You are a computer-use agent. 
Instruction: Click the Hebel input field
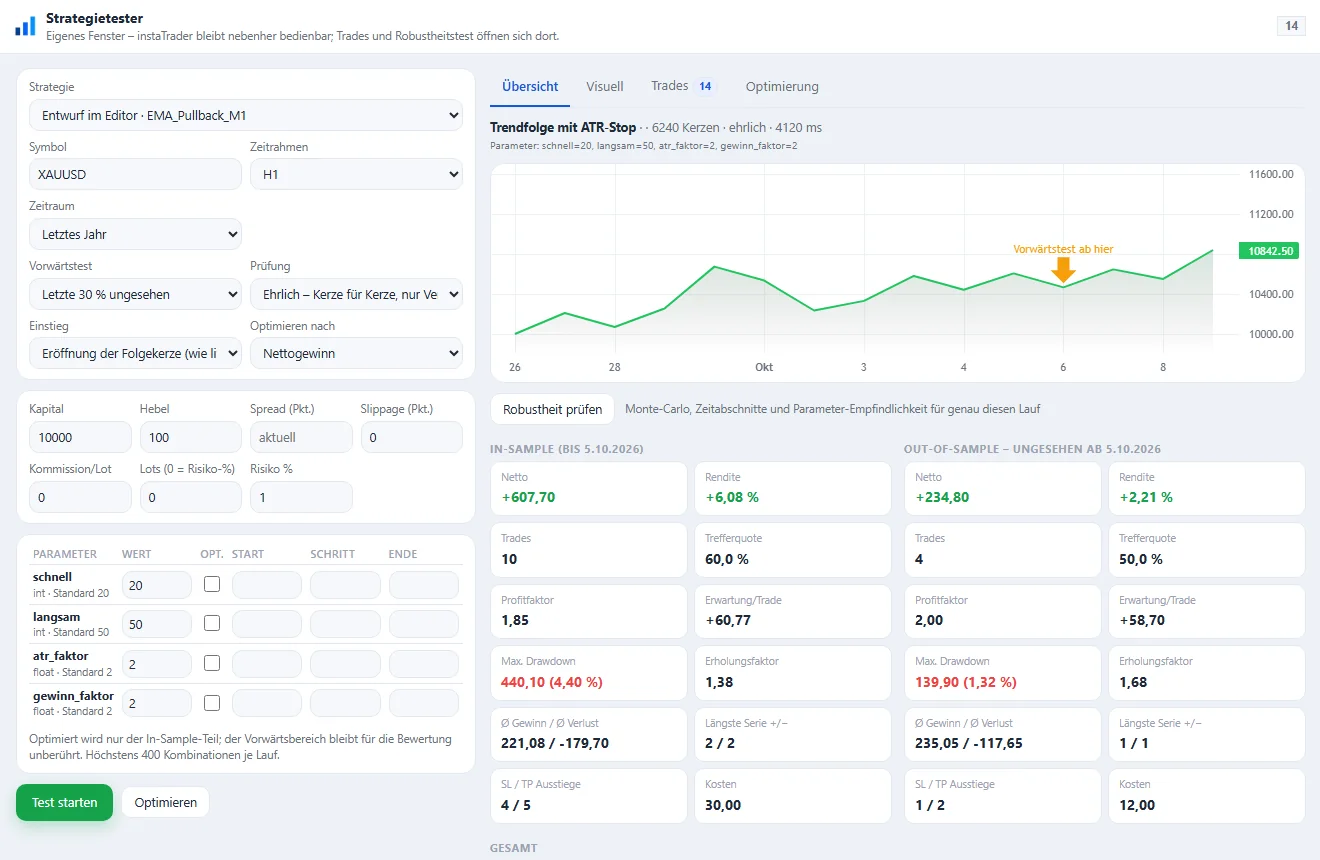pyautogui.click(x=191, y=437)
